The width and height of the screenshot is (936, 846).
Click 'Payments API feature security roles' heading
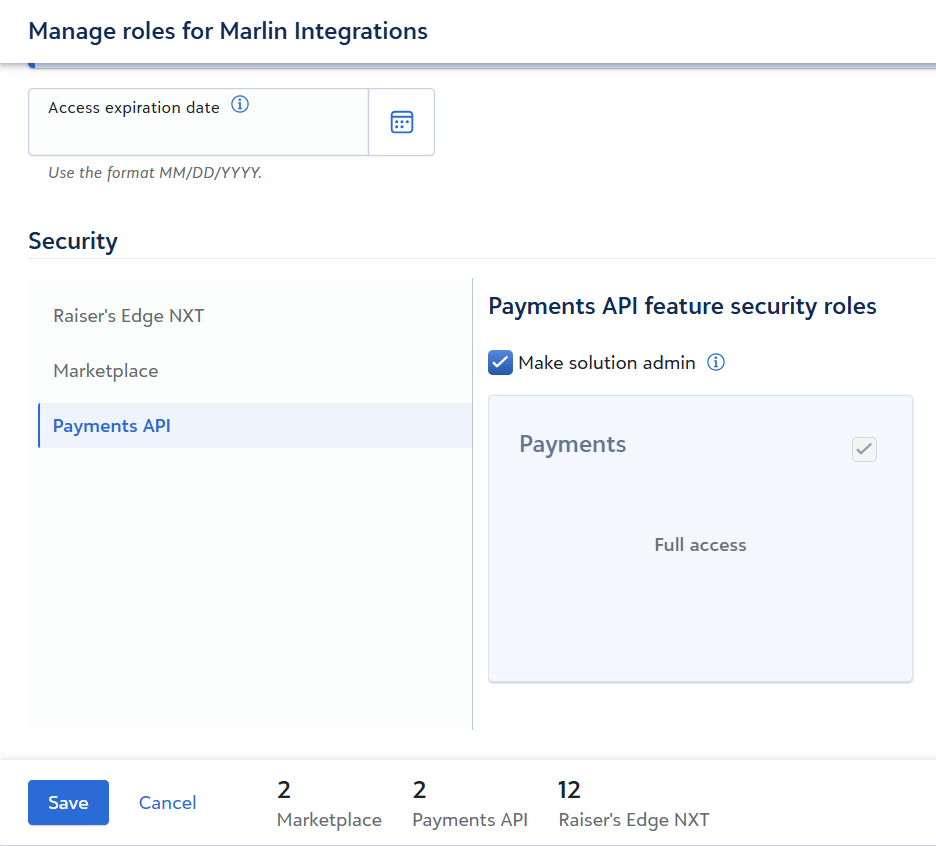click(682, 307)
